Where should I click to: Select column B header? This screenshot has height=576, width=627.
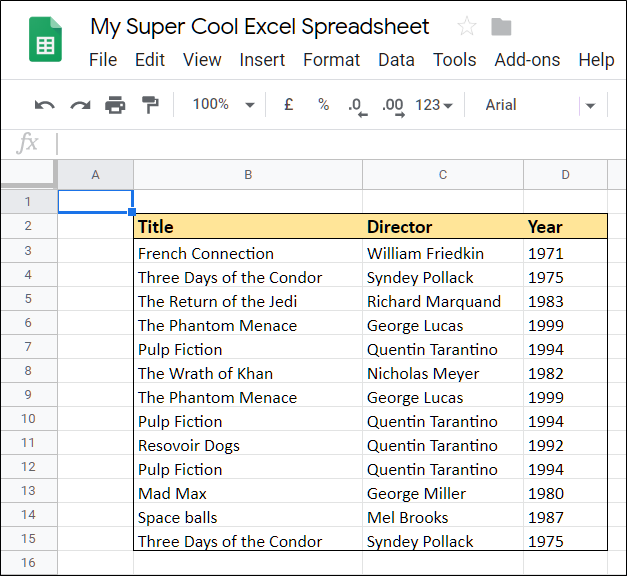(x=248, y=175)
